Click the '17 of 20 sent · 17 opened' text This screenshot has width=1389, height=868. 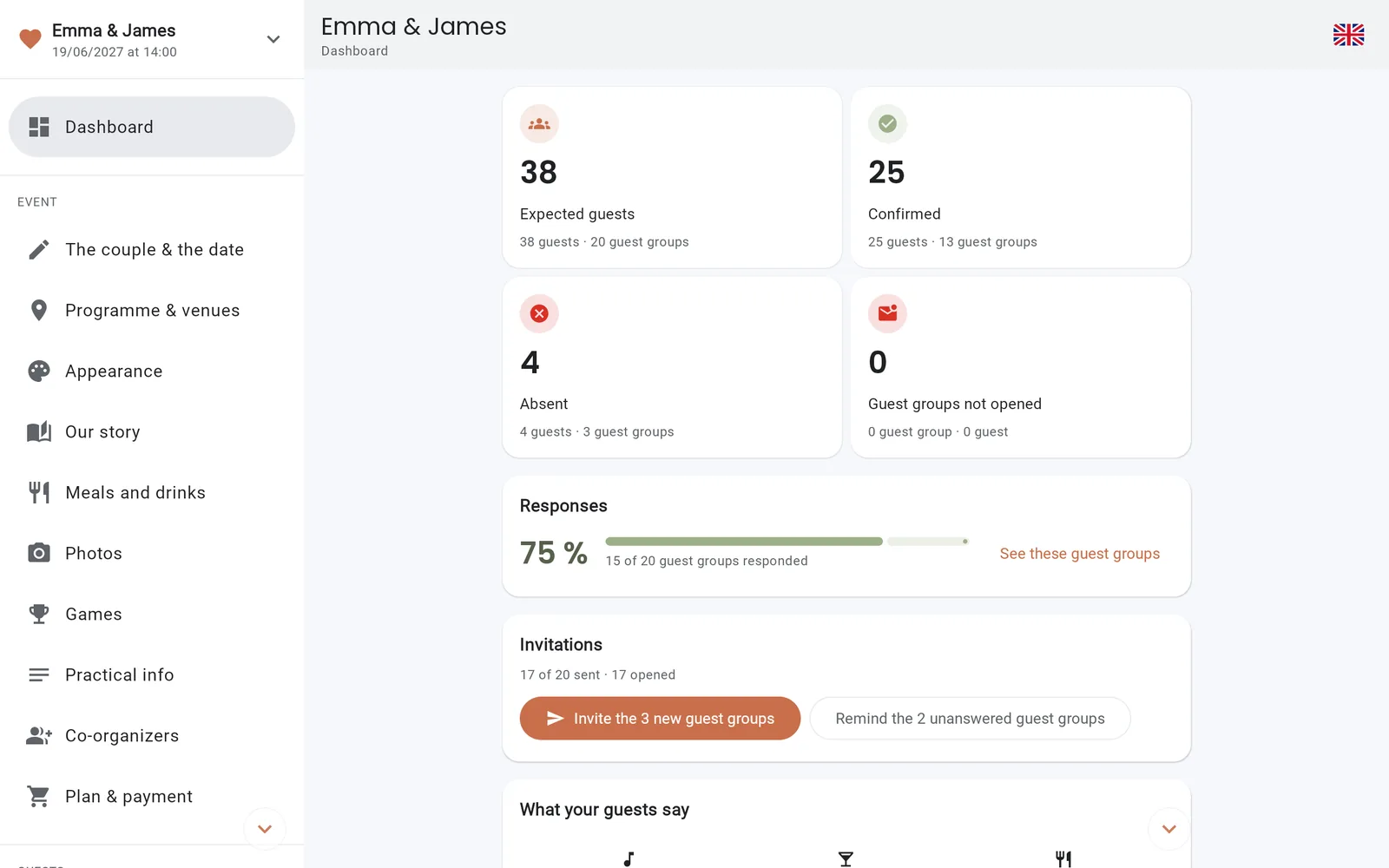point(597,674)
